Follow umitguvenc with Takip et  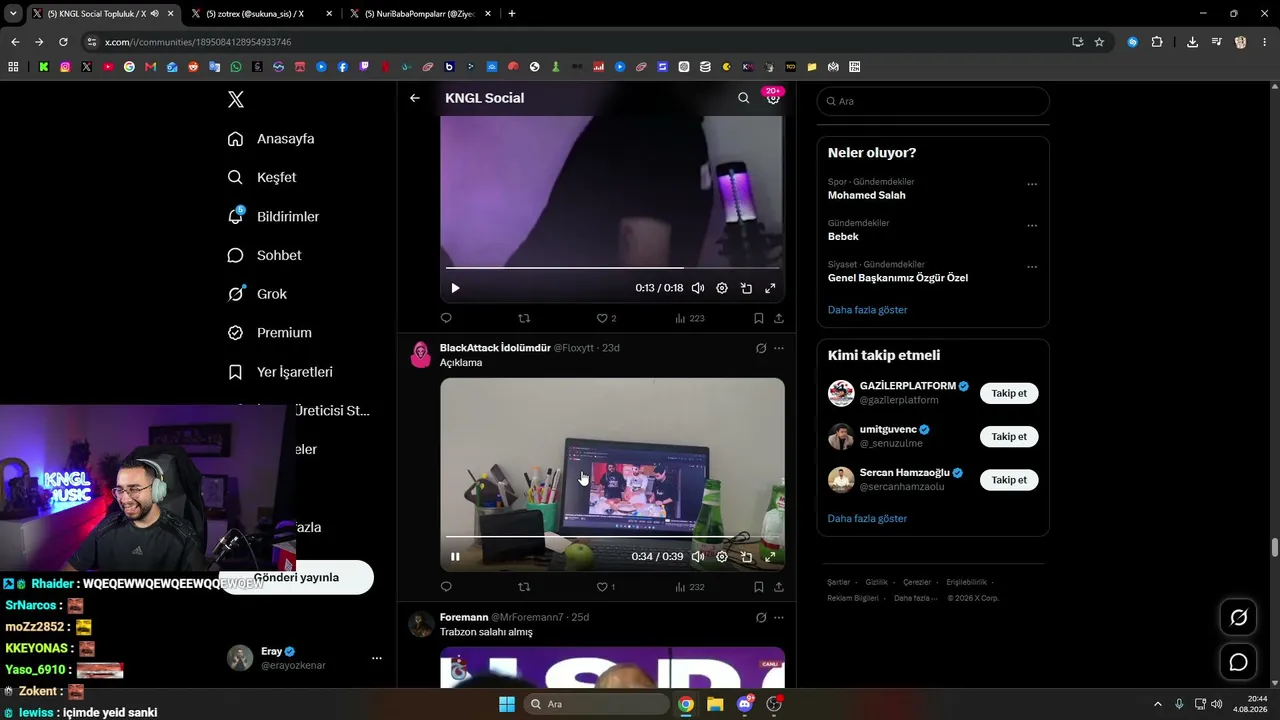click(1009, 436)
